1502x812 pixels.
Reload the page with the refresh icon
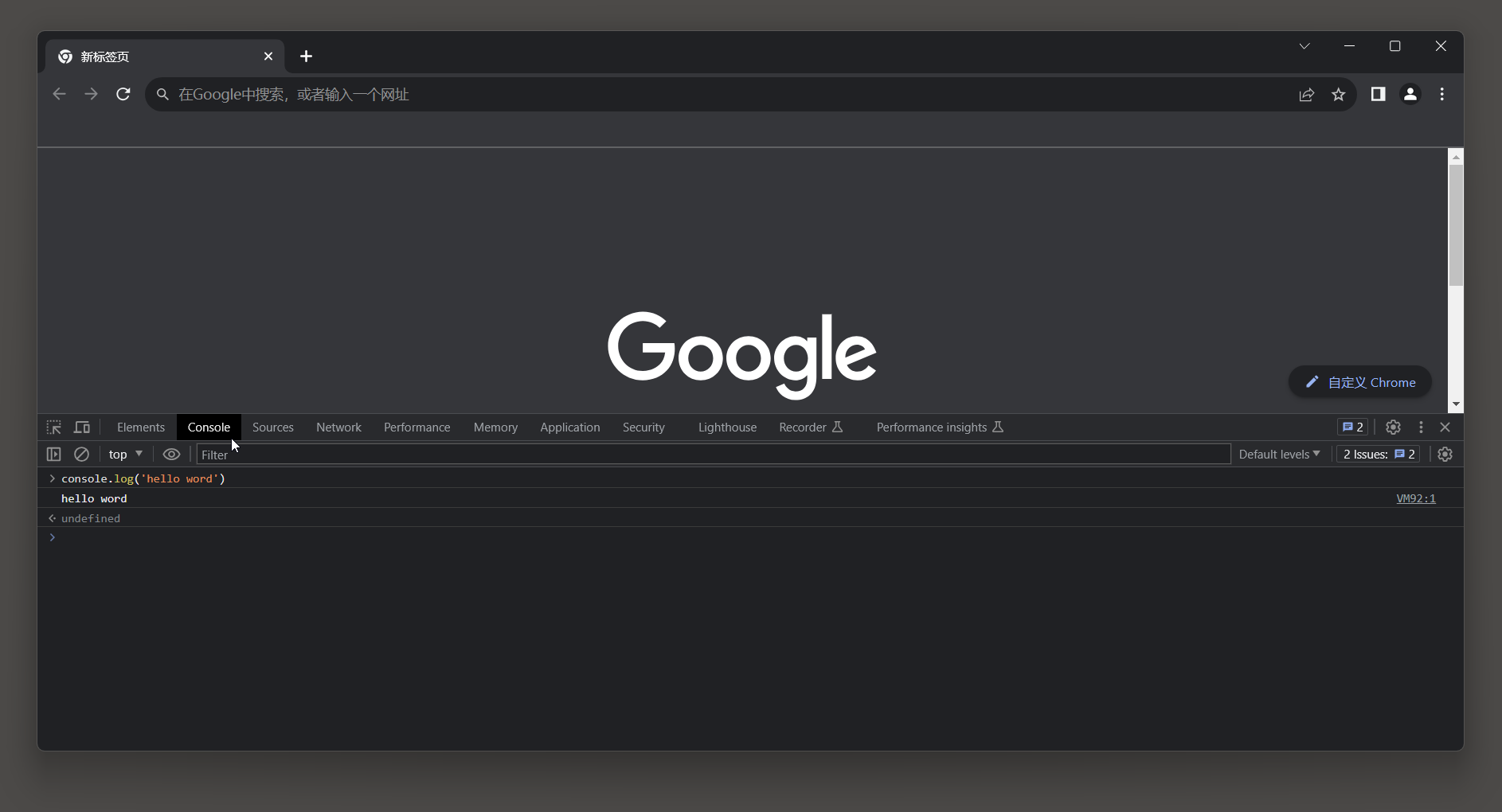[123, 94]
